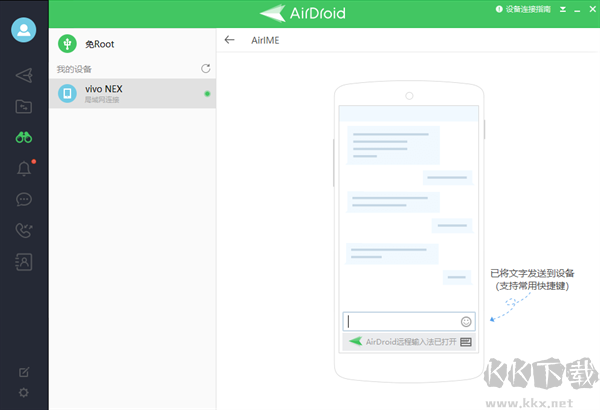
Task: Select the remote control binoculars icon
Action: pyautogui.click(x=24, y=137)
